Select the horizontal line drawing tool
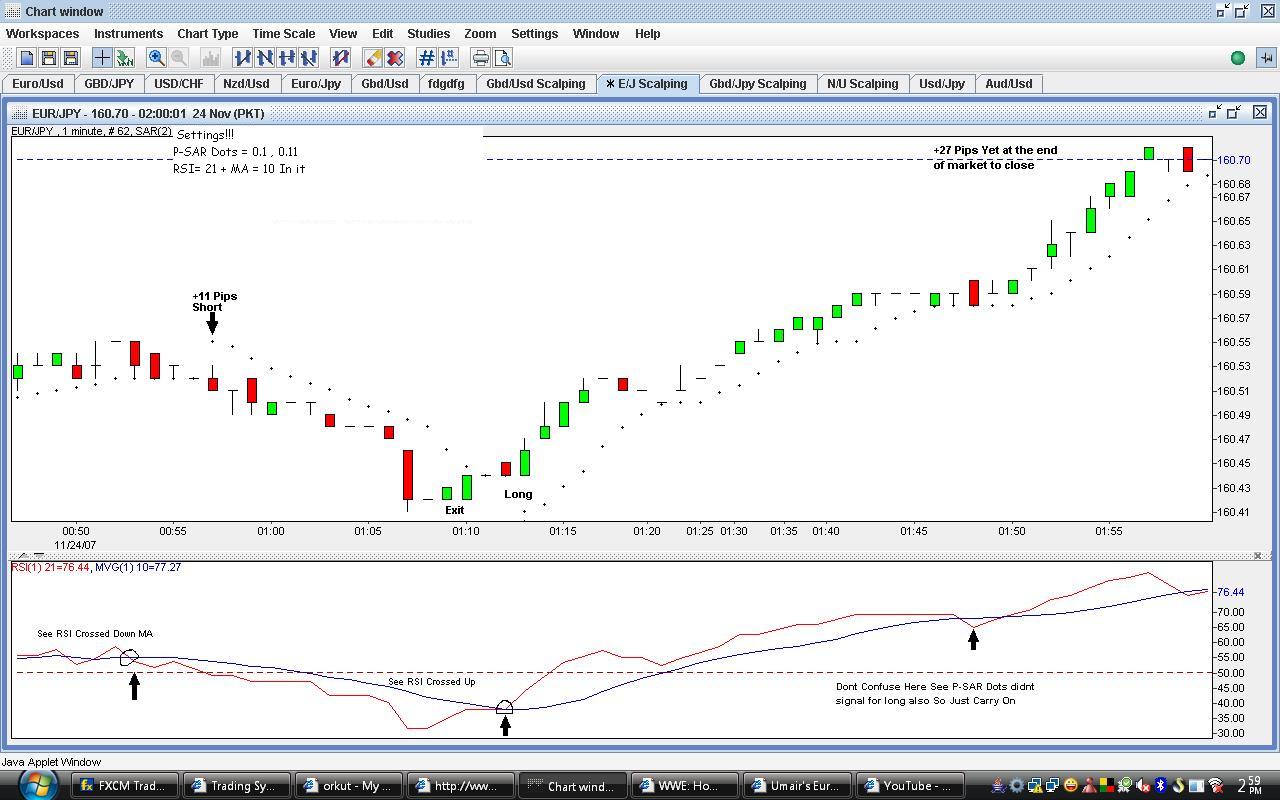This screenshot has height=800, width=1280. tap(286, 58)
